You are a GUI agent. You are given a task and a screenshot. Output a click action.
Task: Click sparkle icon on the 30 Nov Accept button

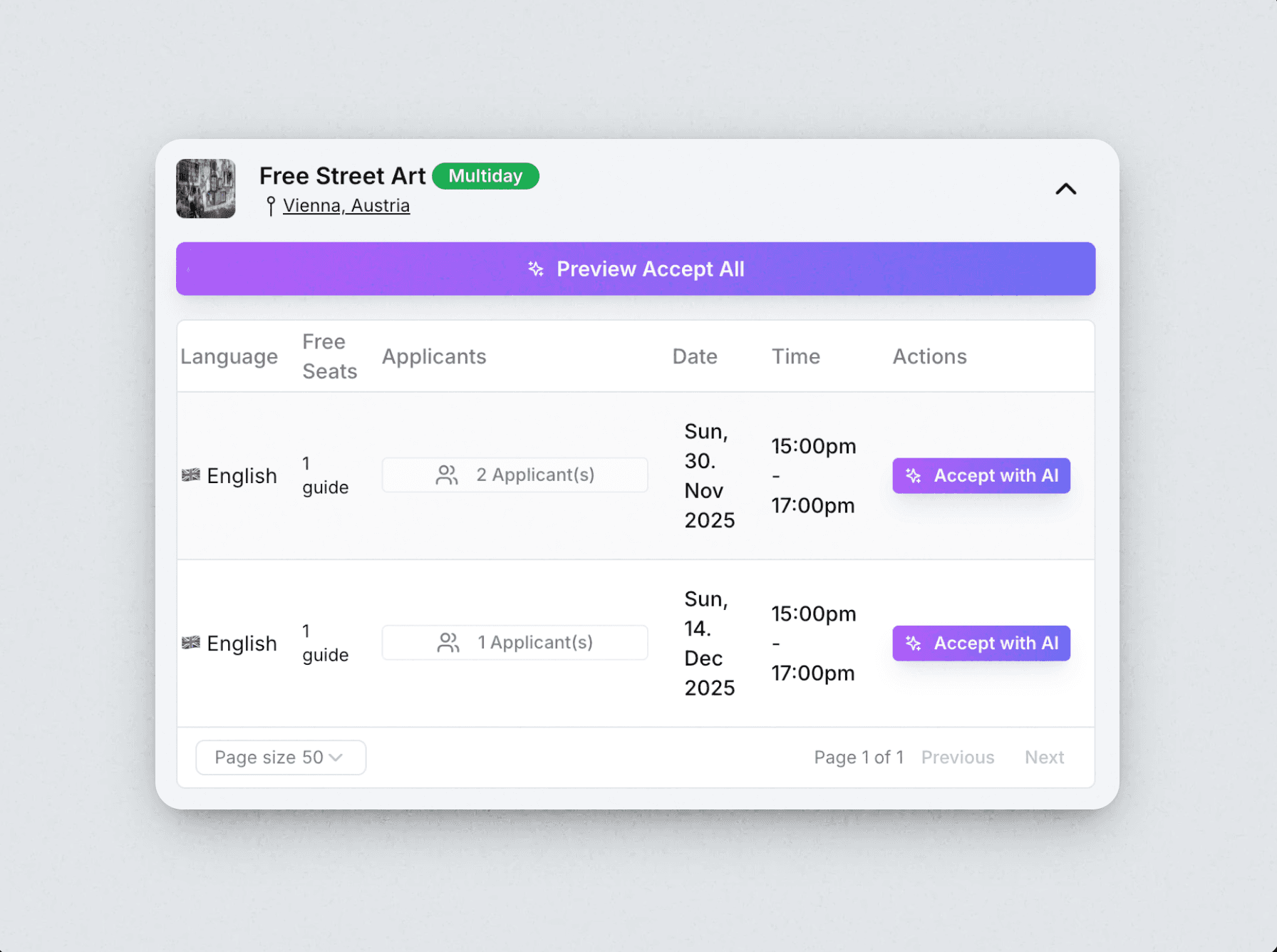[914, 476]
